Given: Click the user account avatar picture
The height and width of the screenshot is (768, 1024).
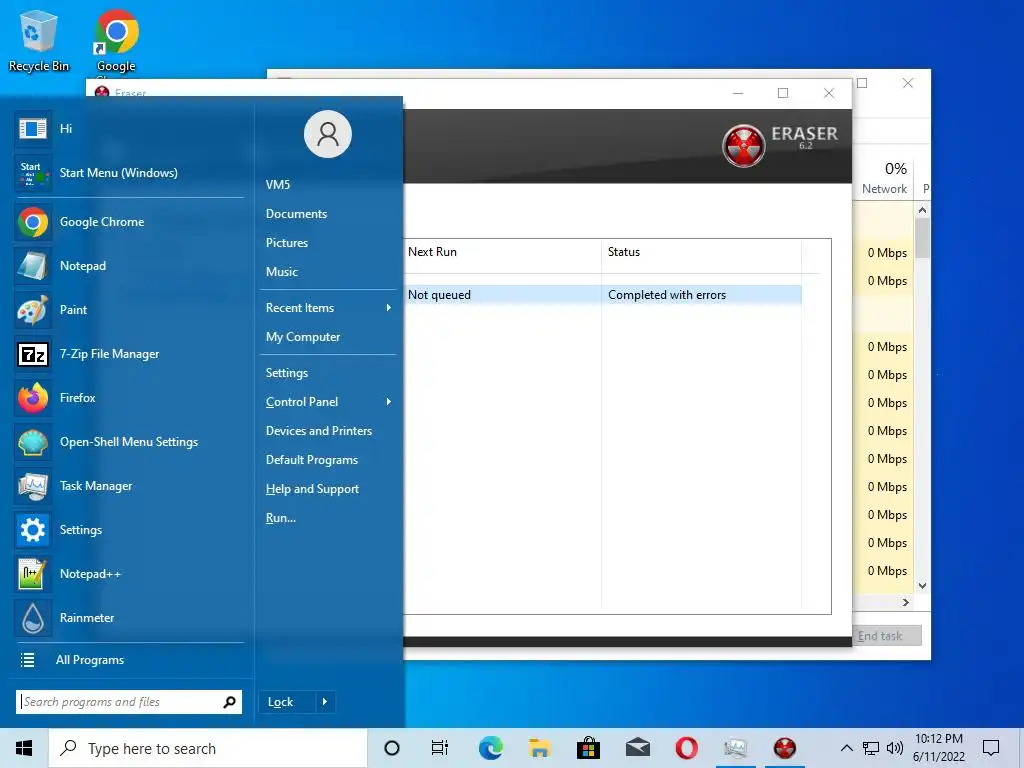Looking at the screenshot, I should click(328, 134).
